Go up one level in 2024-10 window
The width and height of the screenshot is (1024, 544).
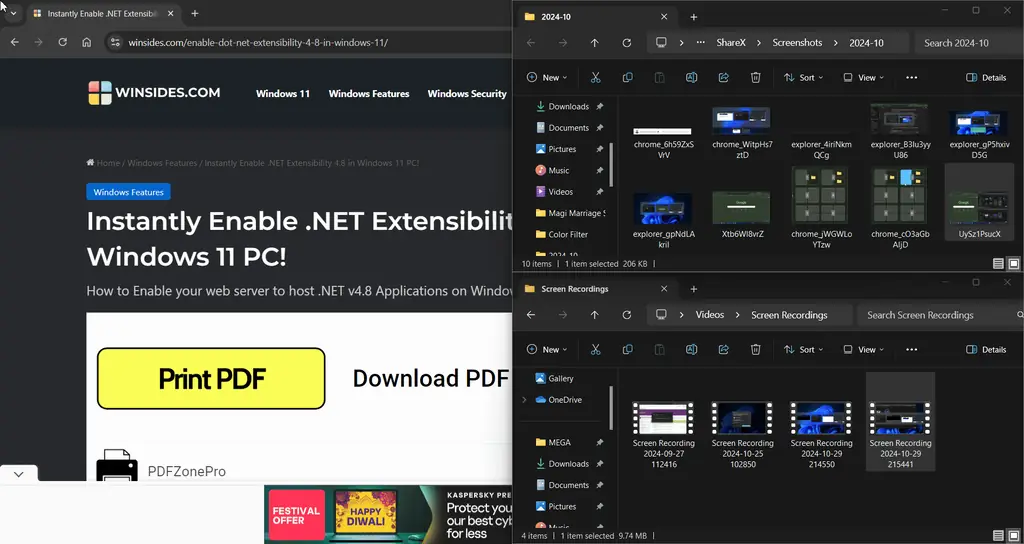[594, 42]
